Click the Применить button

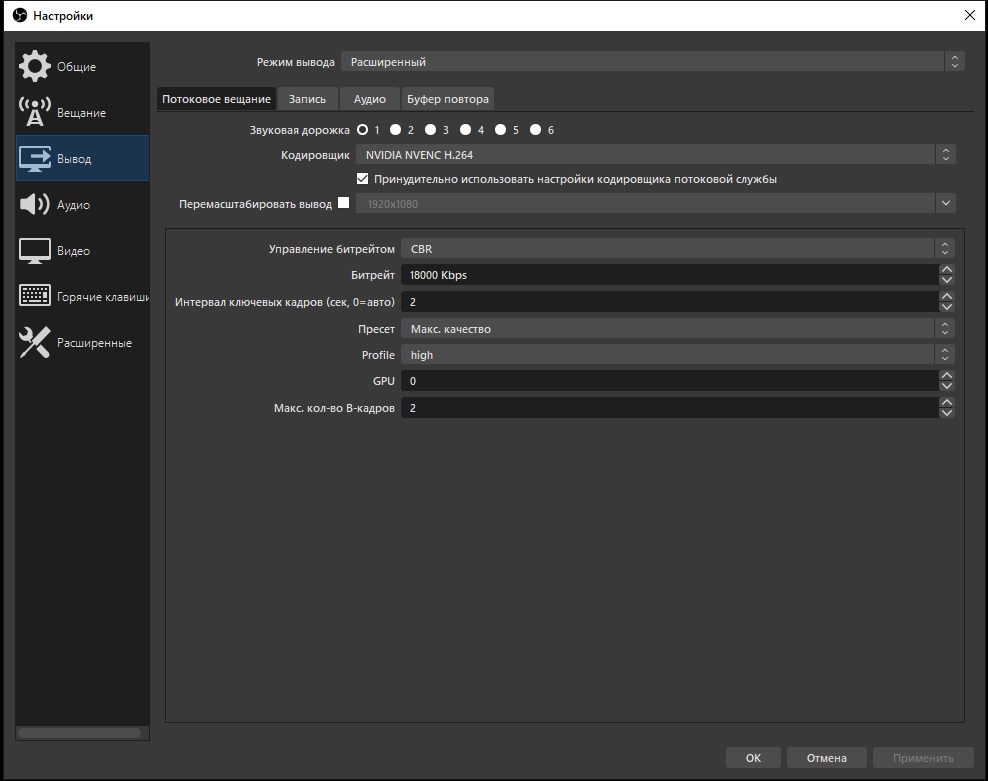pyautogui.click(x=923, y=758)
